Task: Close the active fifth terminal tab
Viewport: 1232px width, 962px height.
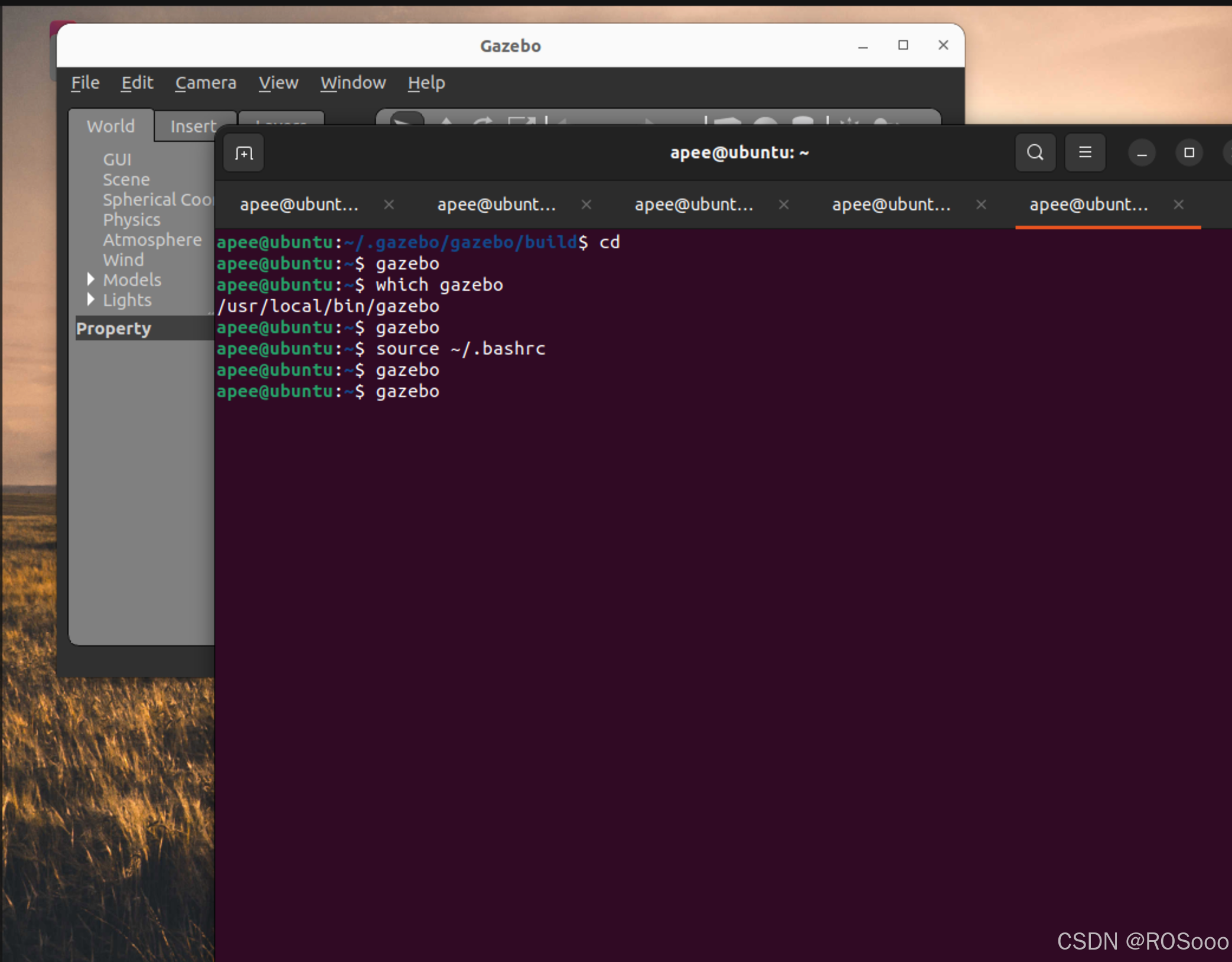Action: point(1178,204)
